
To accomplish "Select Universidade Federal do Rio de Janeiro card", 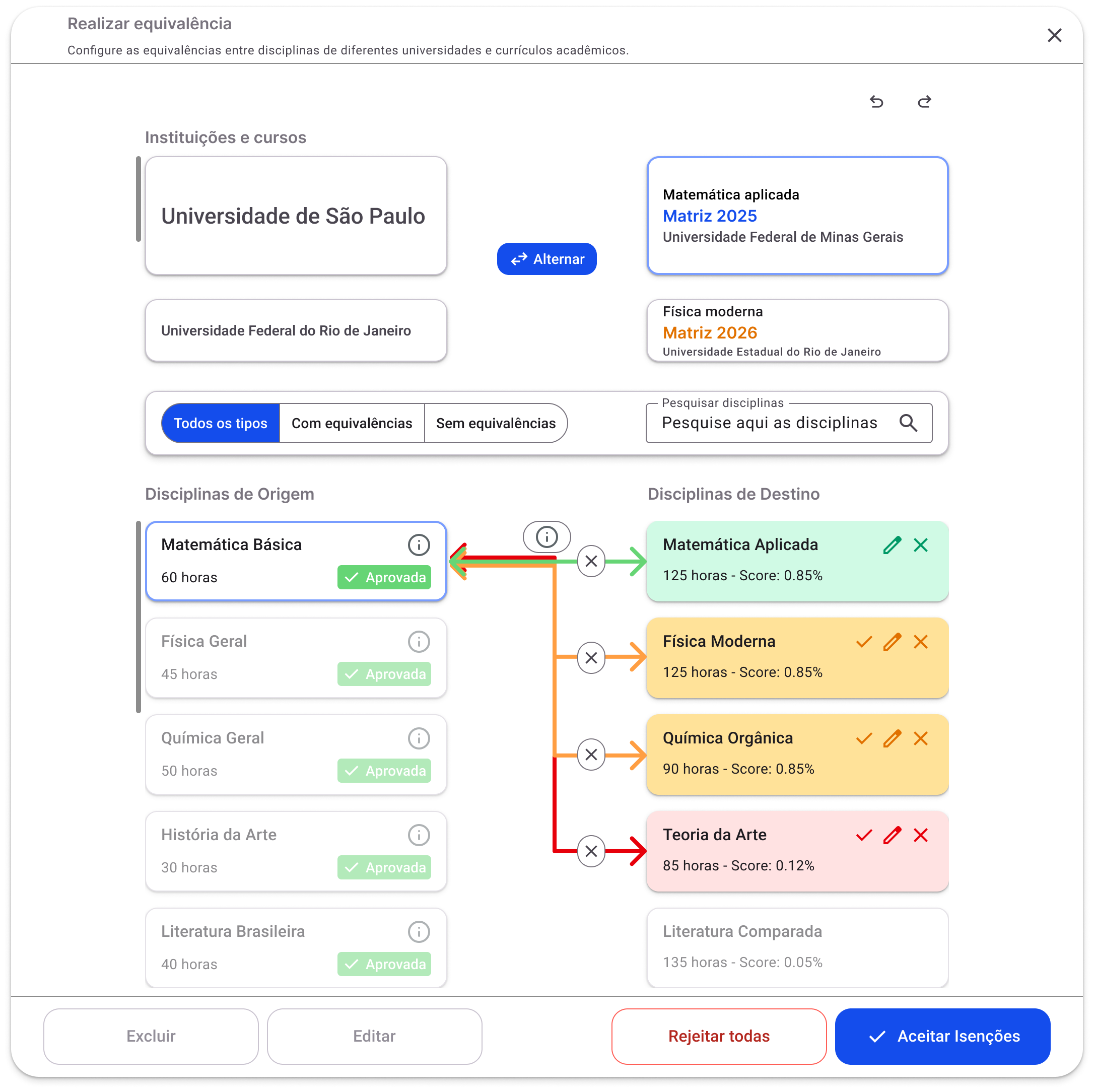I will (296, 331).
